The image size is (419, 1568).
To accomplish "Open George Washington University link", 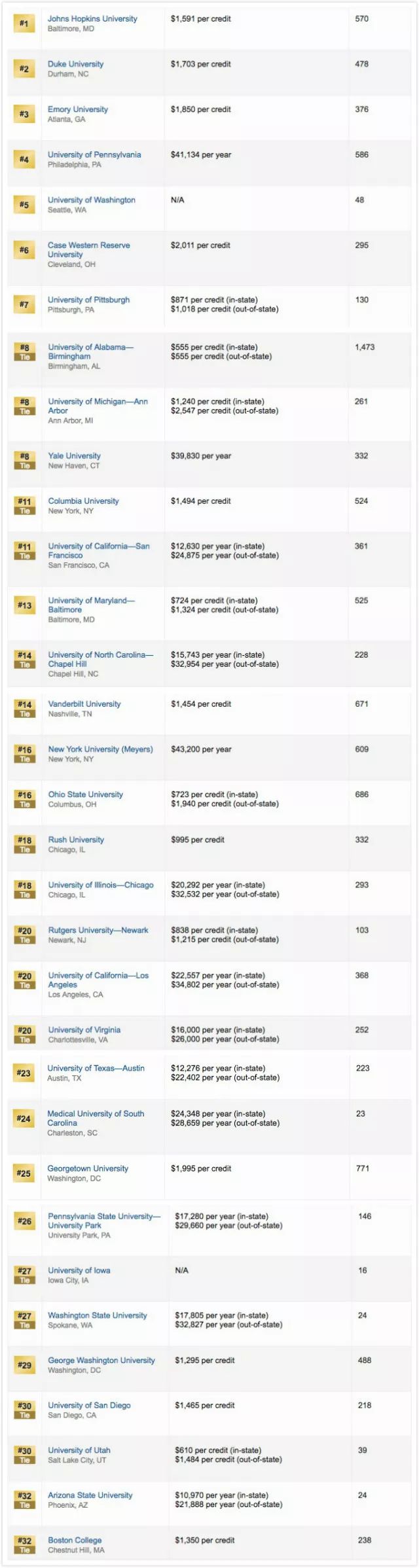I will pyautogui.click(x=101, y=1361).
